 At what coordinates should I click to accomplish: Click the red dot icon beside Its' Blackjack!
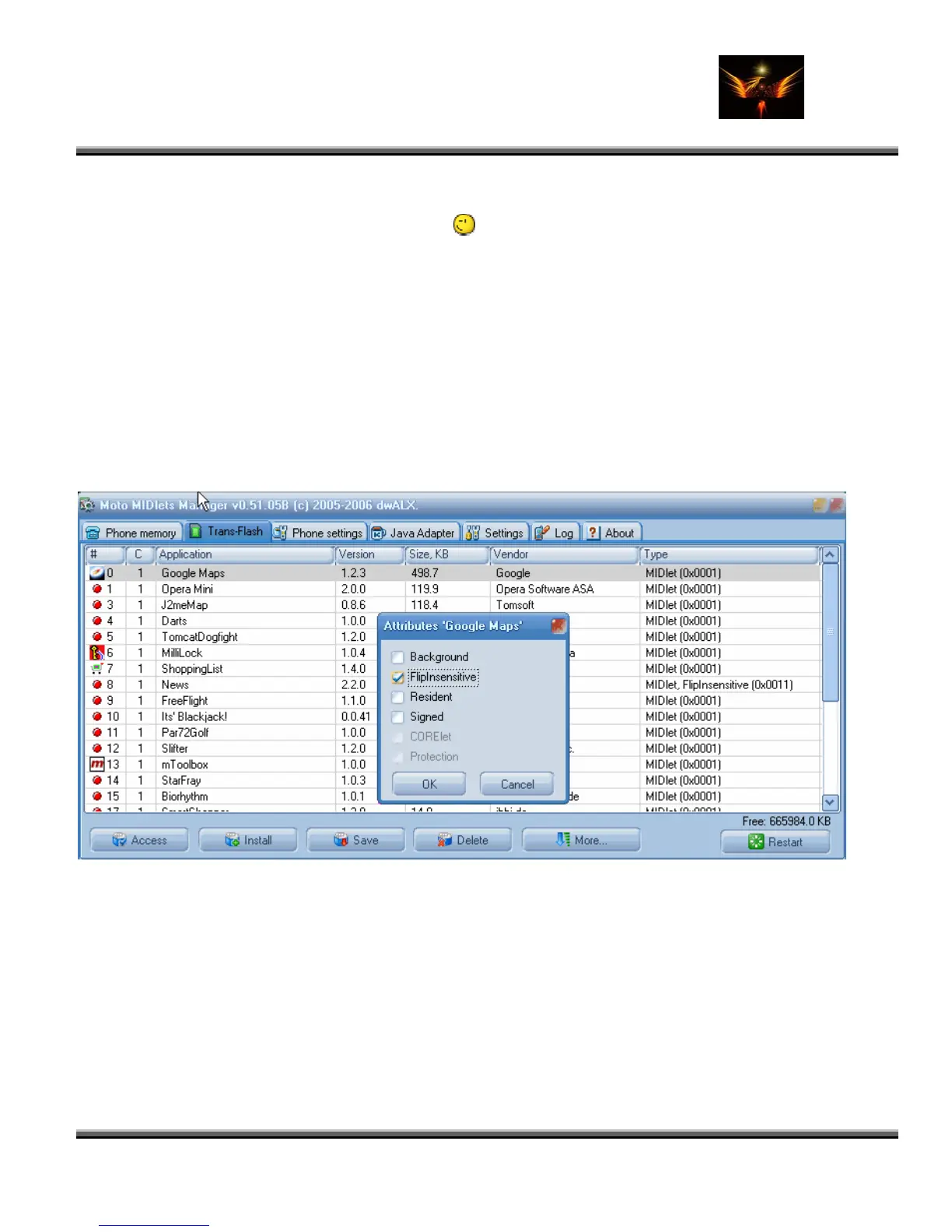pos(97,716)
